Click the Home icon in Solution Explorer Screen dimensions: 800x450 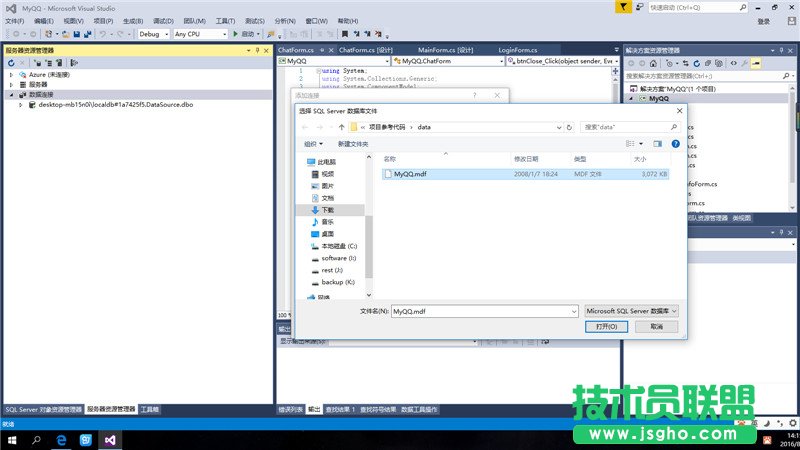653,63
